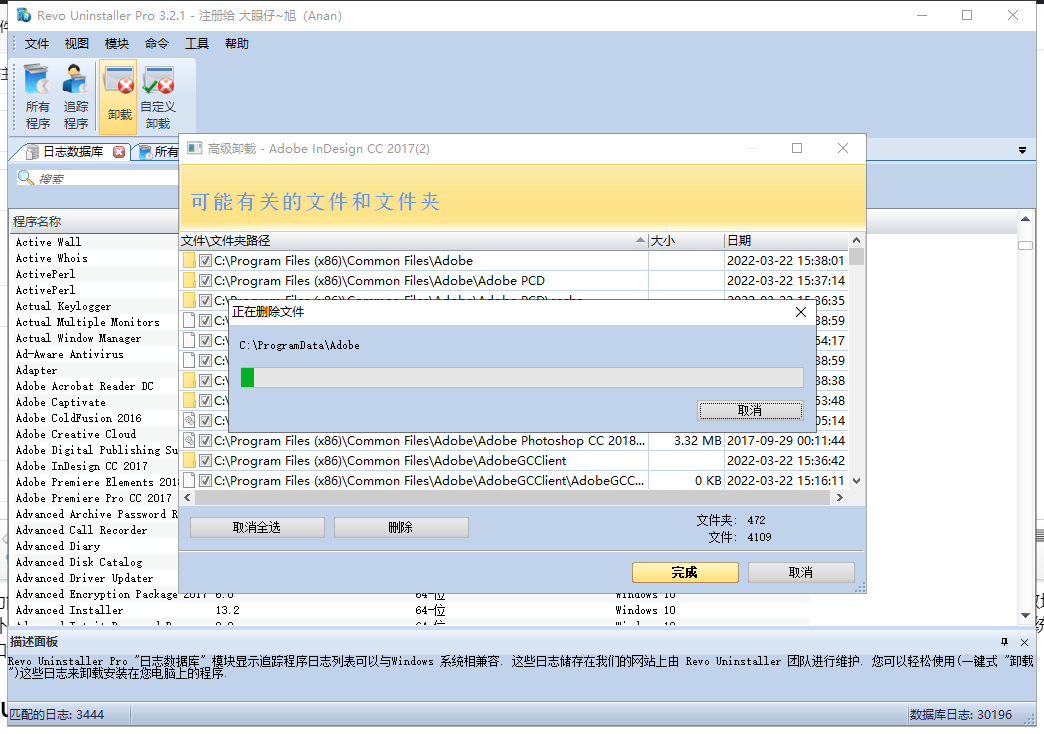
Task: Uncheck Adobe PCD folder checkbox
Action: (x=206, y=280)
